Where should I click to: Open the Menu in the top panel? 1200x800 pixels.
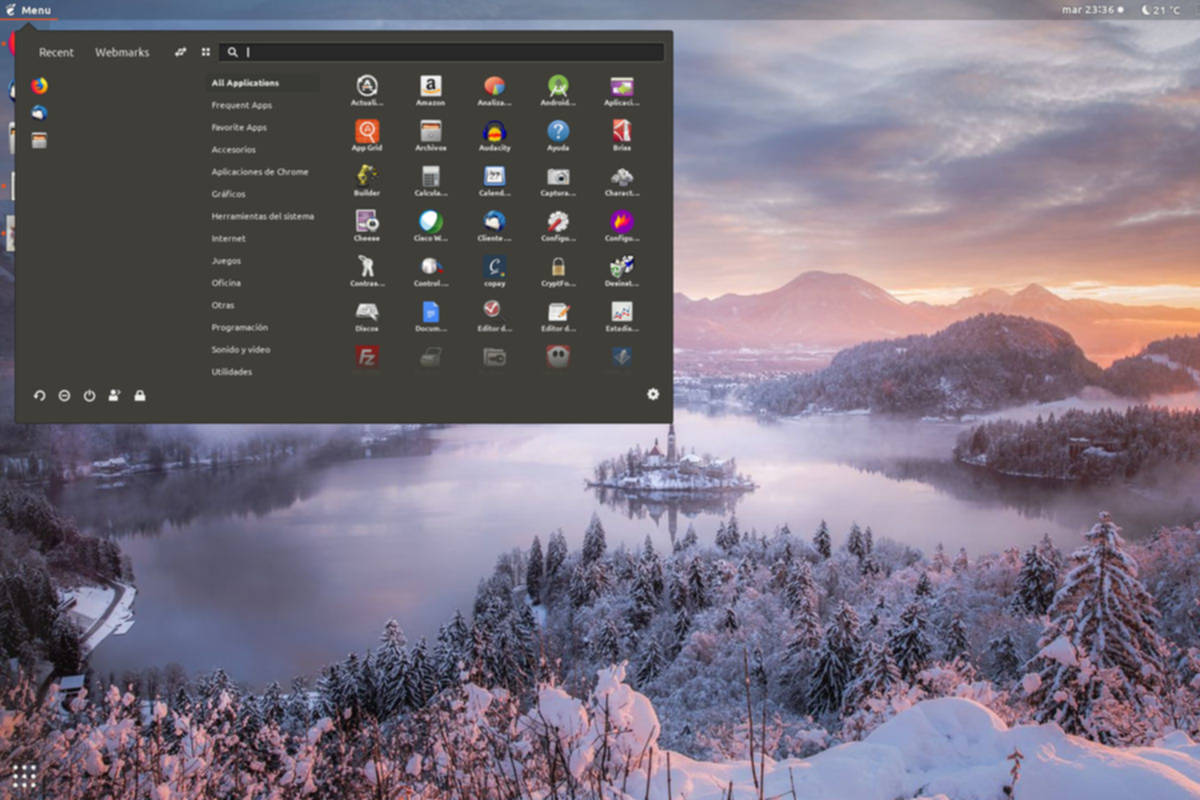(x=30, y=10)
